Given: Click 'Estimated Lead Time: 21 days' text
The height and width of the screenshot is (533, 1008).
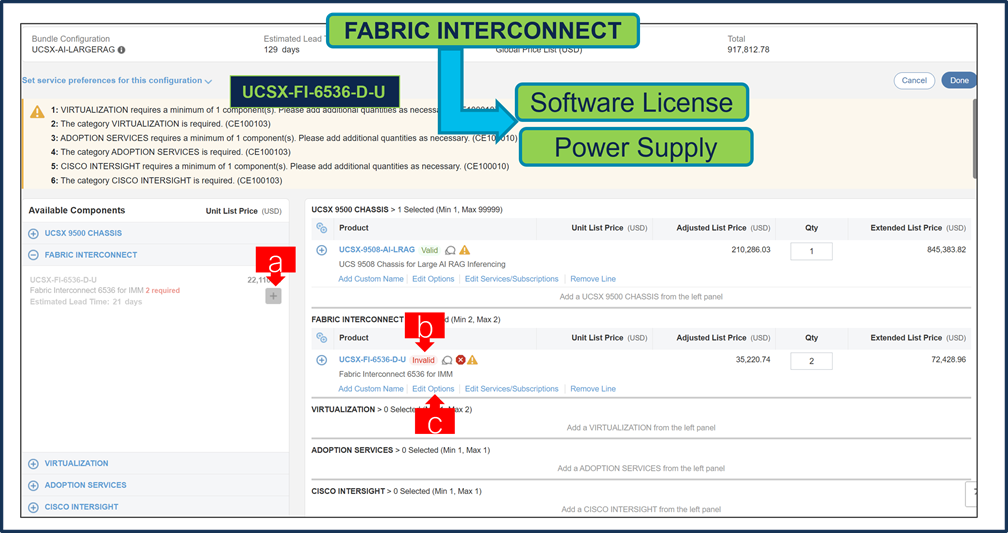Looking at the screenshot, I should click(x=86, y=302).
